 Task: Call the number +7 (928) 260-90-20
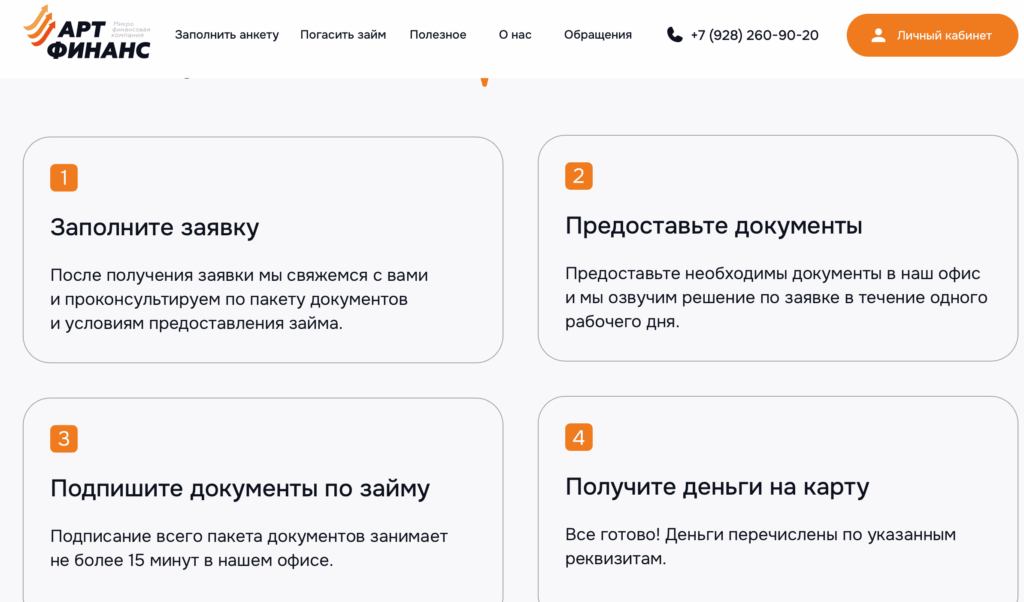point(754,35)
